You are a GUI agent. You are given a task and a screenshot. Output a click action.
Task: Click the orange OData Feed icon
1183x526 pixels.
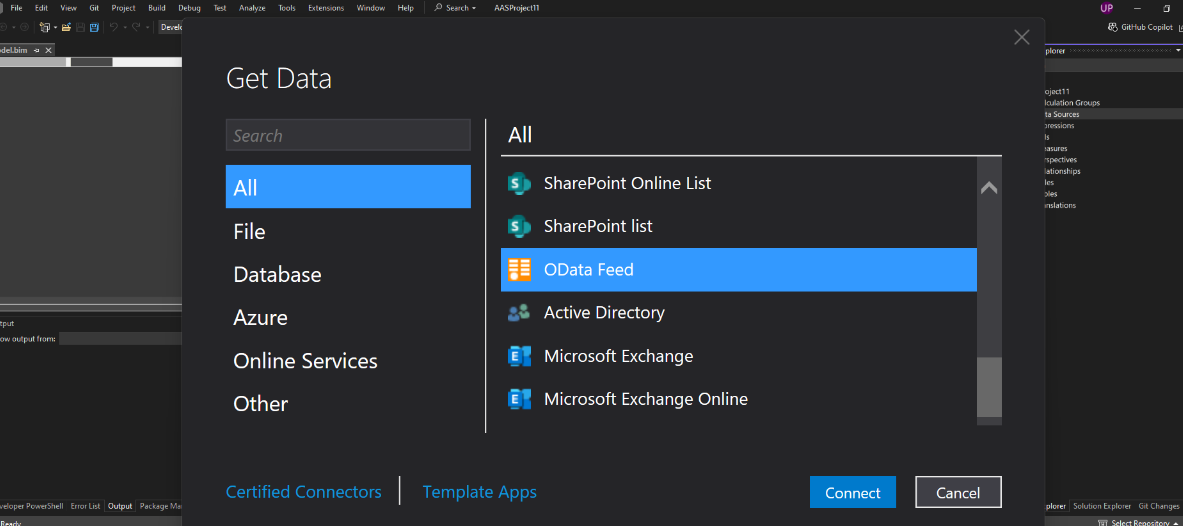tap(519, 269)
